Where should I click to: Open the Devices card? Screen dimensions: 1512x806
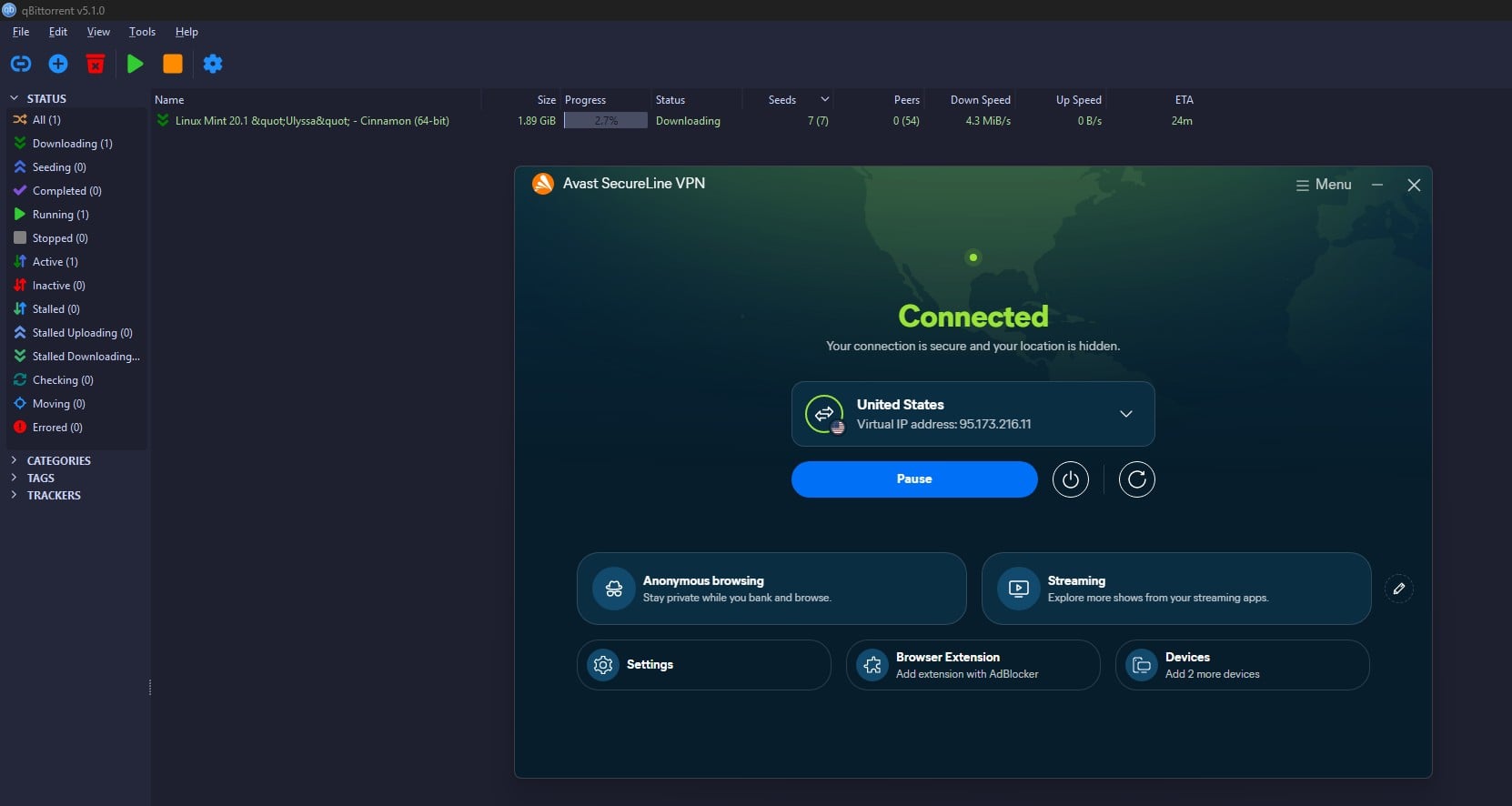pyautogui.click(x=1243, y=665)
